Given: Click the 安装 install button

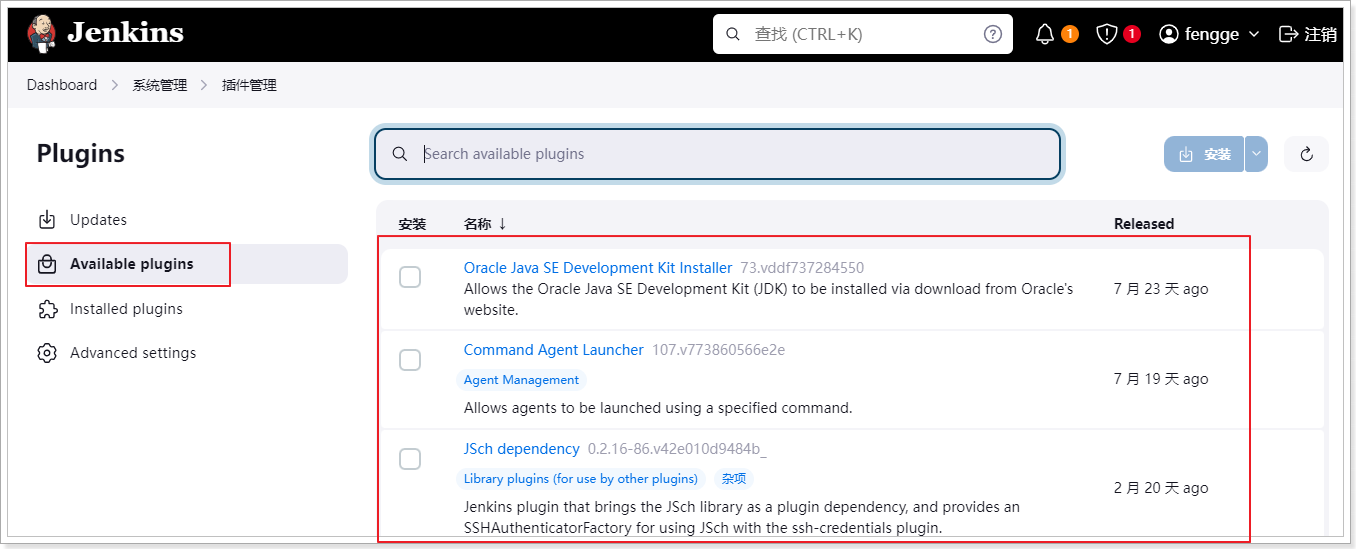Looking at the screenshot, I should [x=1204, y=154].
